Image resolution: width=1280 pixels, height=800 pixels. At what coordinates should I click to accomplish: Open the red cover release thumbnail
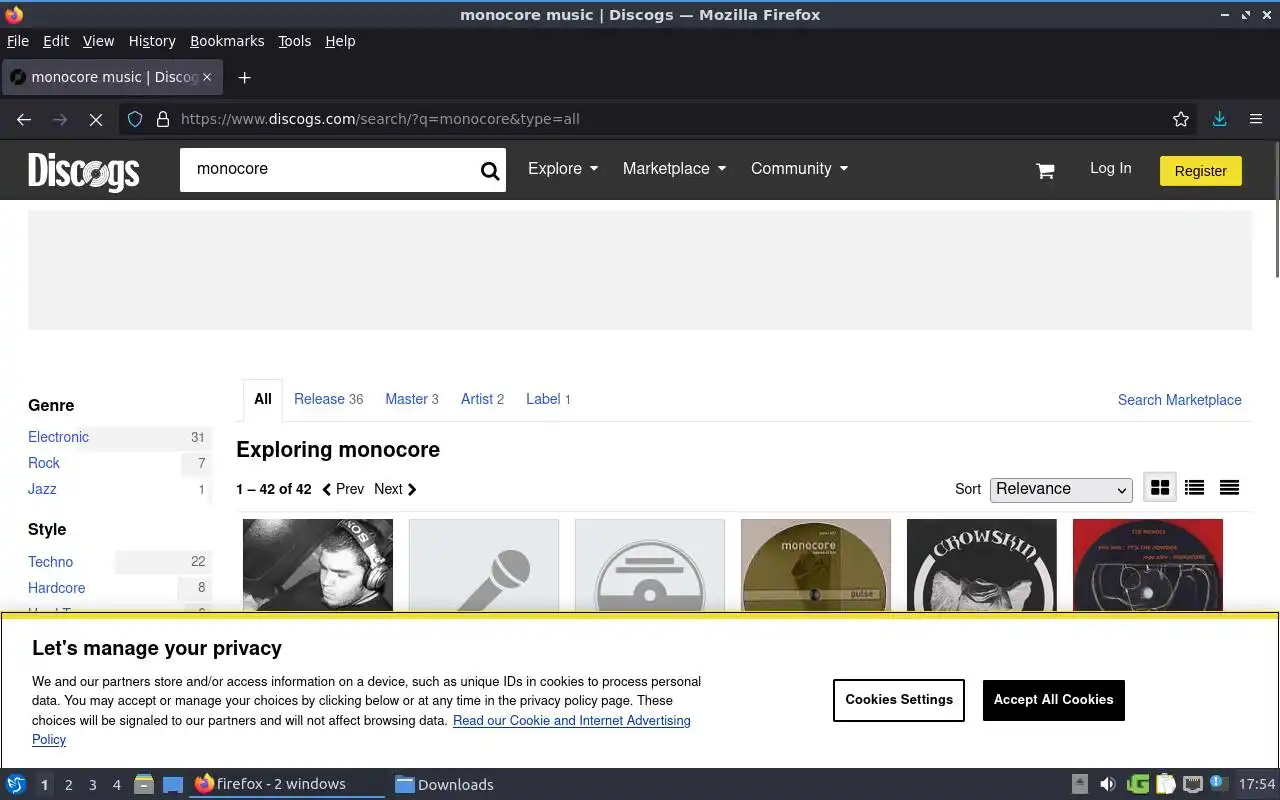click(x=1148, y=565)
